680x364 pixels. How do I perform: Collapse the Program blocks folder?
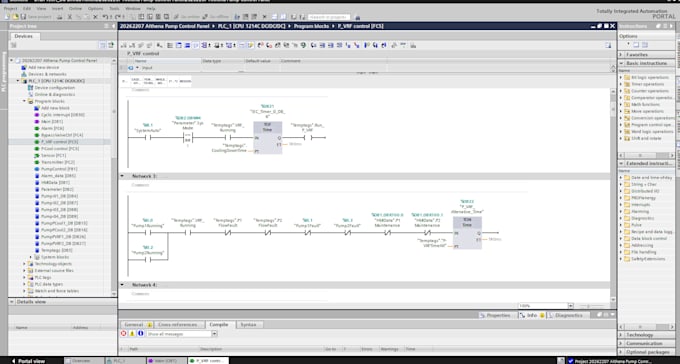tap(24, 101)
